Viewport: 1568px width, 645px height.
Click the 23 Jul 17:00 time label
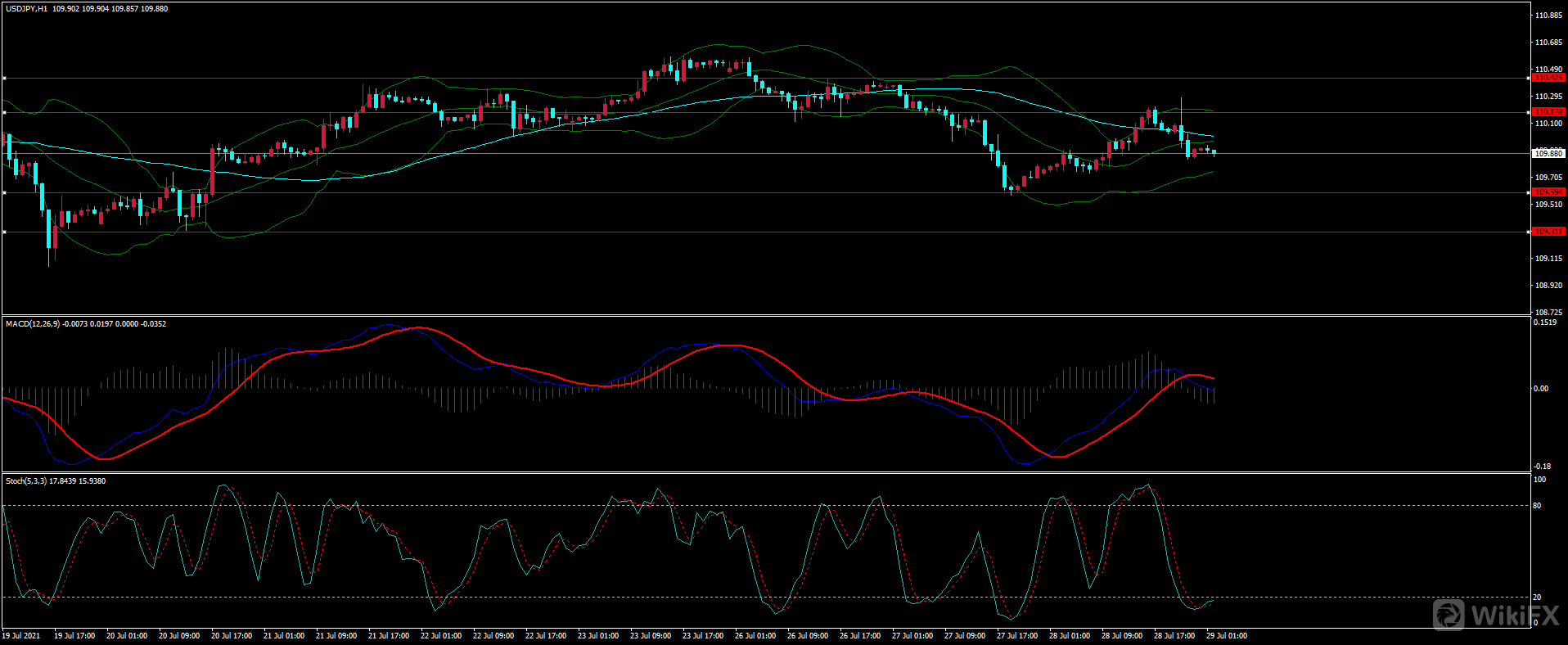tap(703, 636)
